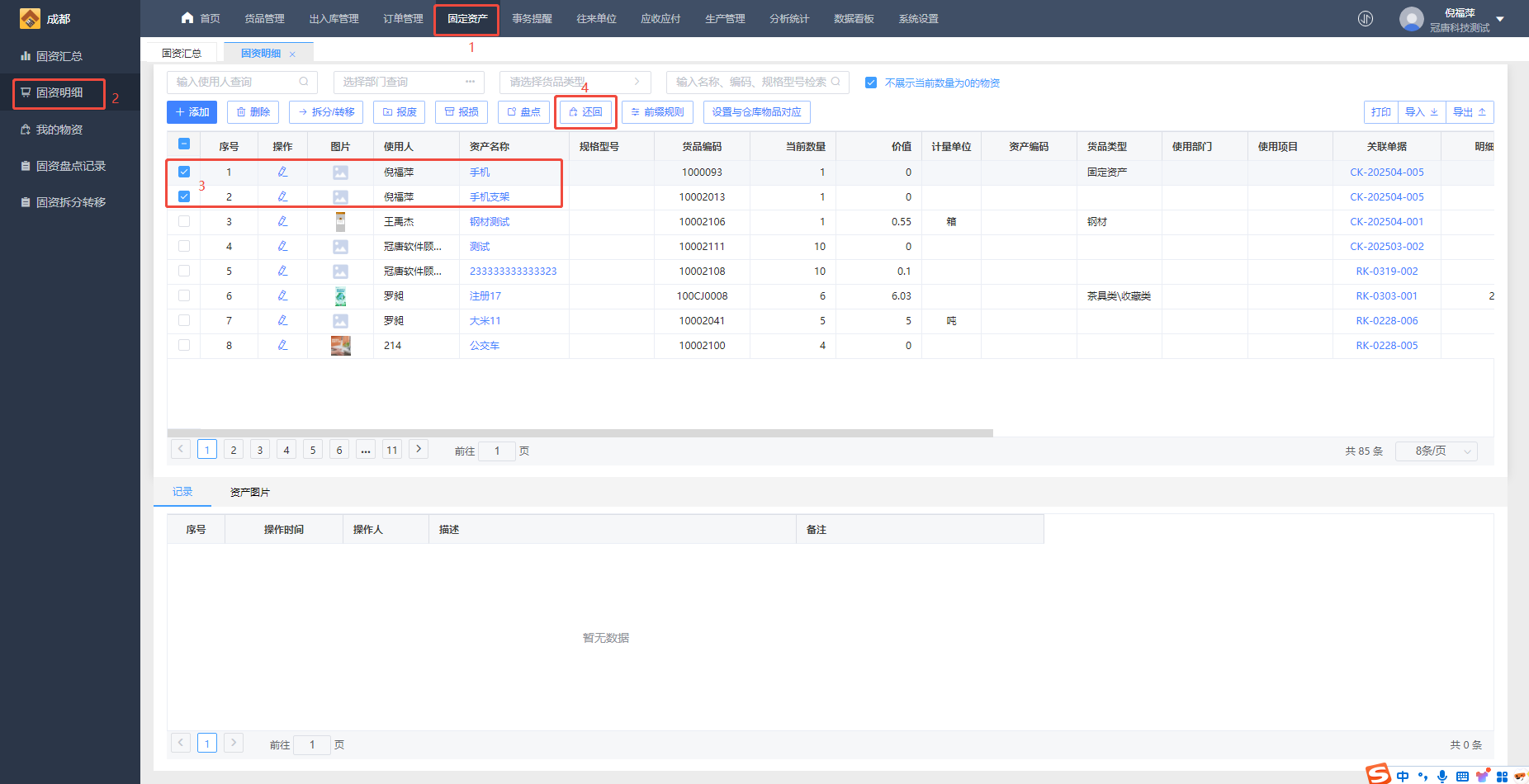Viewport: 1529px width, 784px height.
Task: Click the 前缀规则 button
Action: [x=657, y=112]
